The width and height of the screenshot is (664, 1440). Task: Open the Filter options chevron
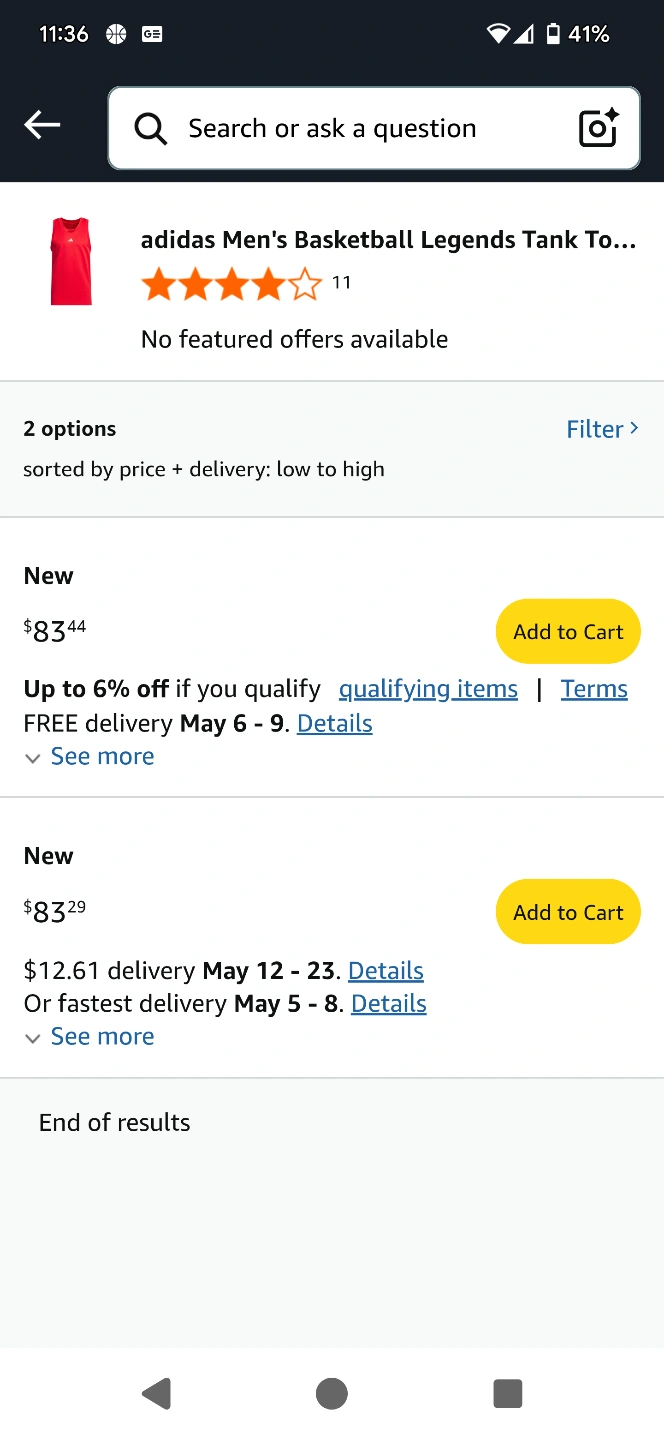[602, 429]
